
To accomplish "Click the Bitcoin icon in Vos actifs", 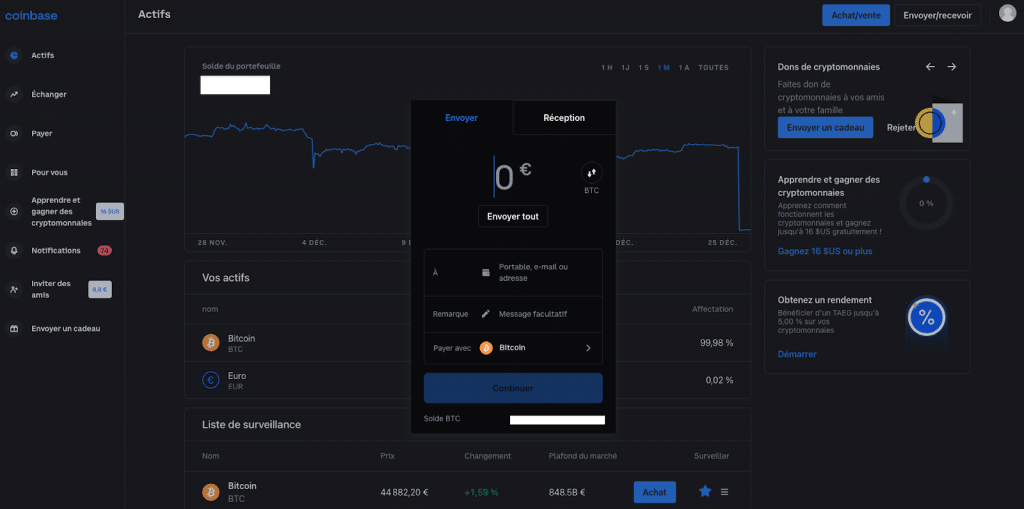I will tap(211, 343).
